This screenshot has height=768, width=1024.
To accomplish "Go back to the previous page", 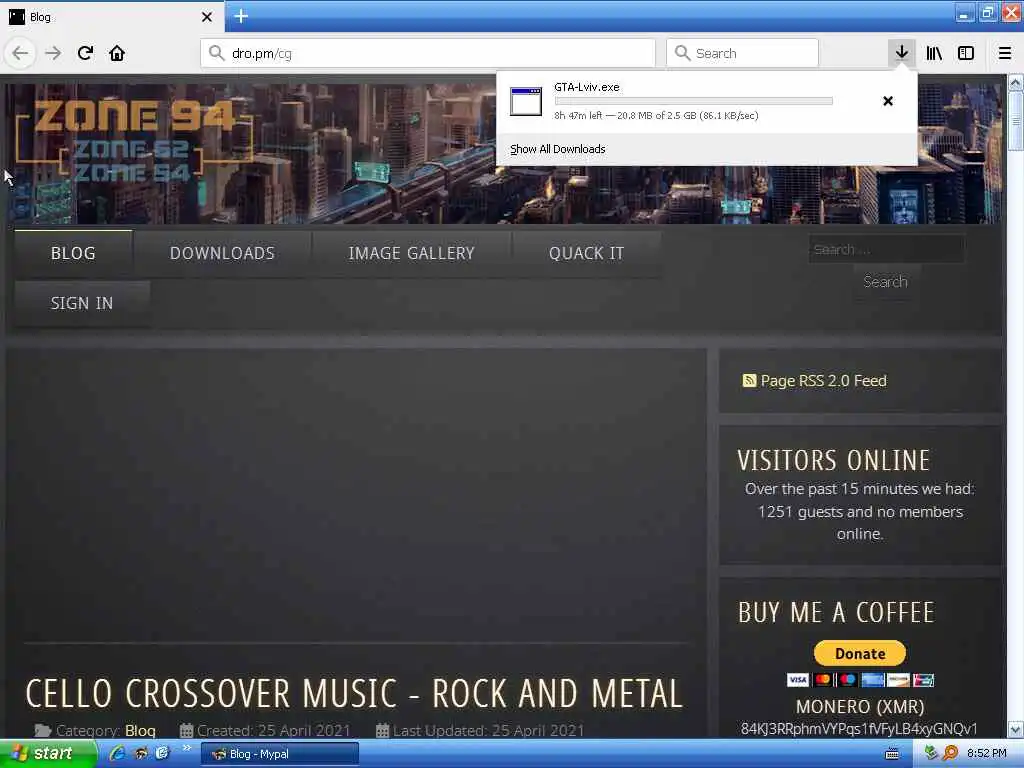I will click(20, 53).
